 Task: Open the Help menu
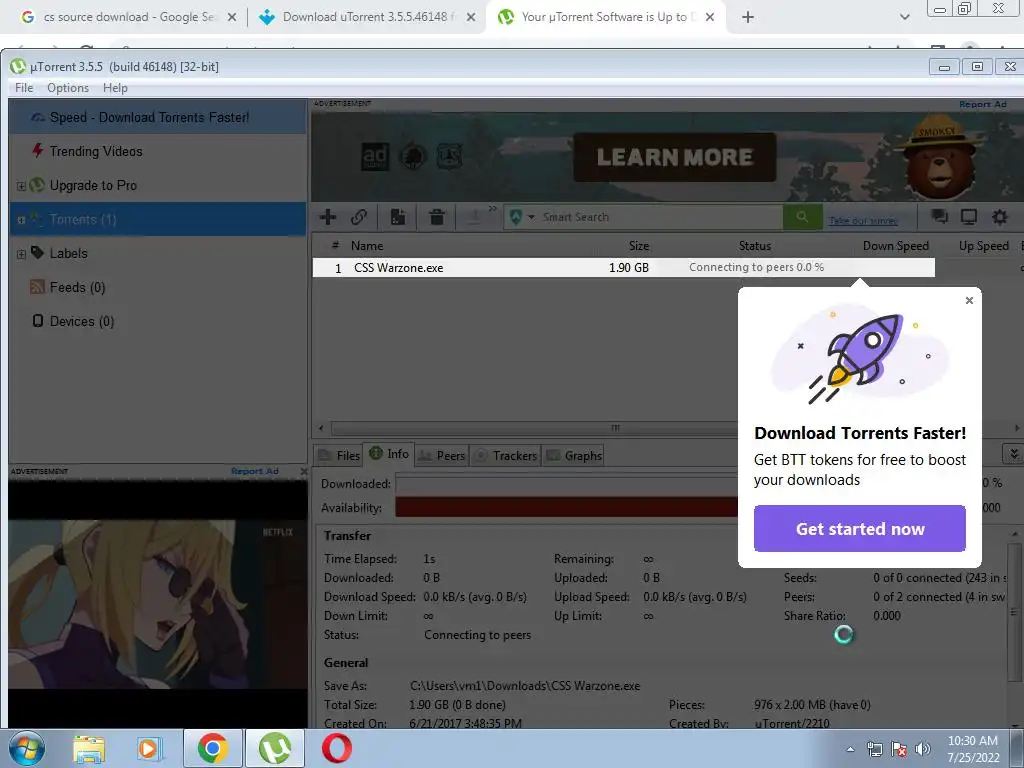pyautogui.click(x=115, y=88)
